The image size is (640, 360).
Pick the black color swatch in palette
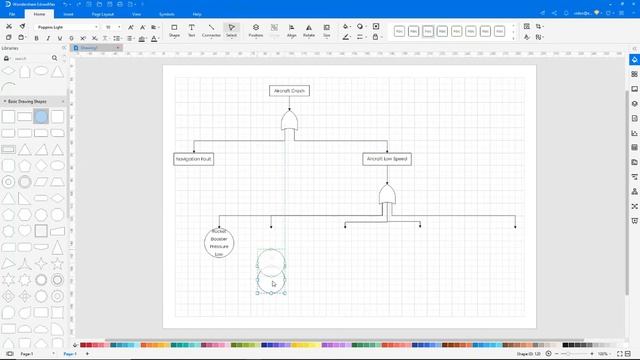point(565,345)
